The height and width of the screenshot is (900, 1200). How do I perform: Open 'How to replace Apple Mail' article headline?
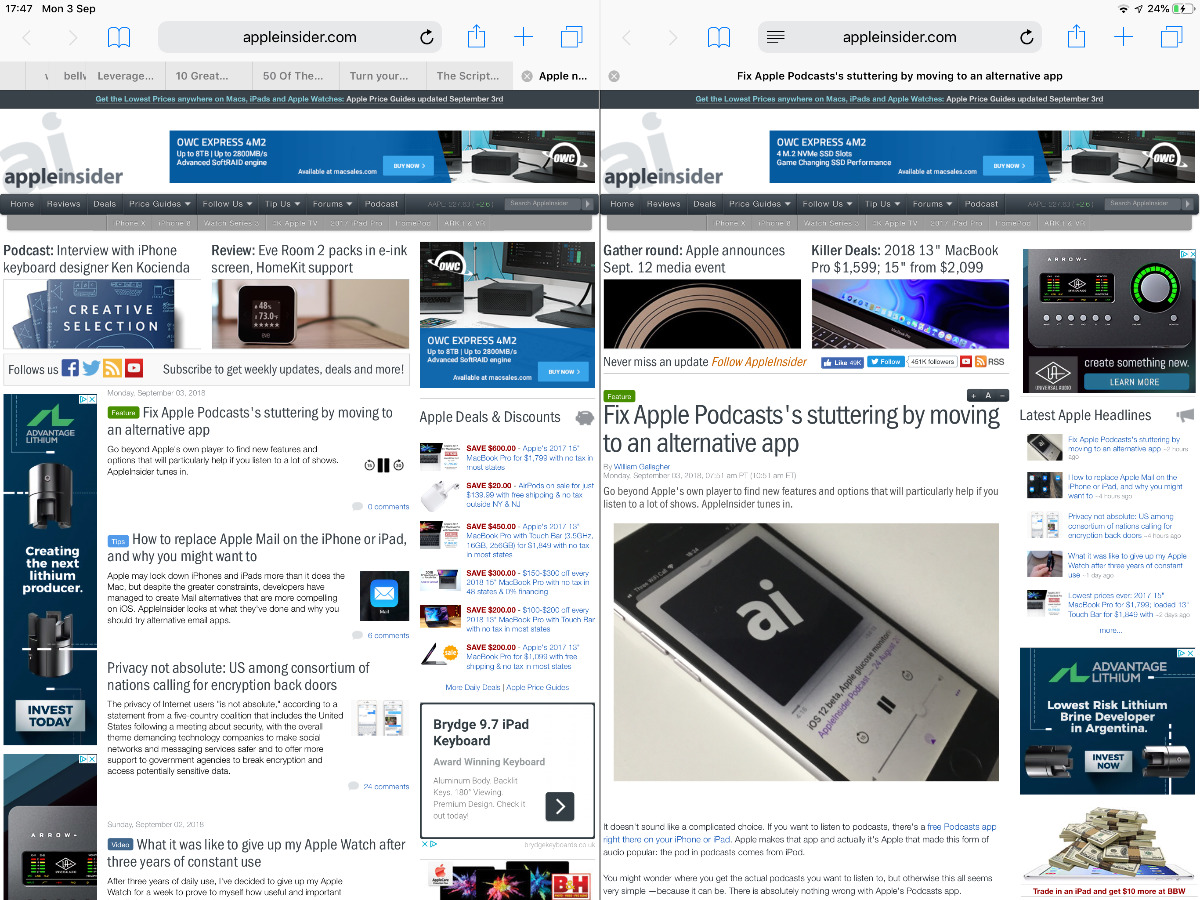257,547
